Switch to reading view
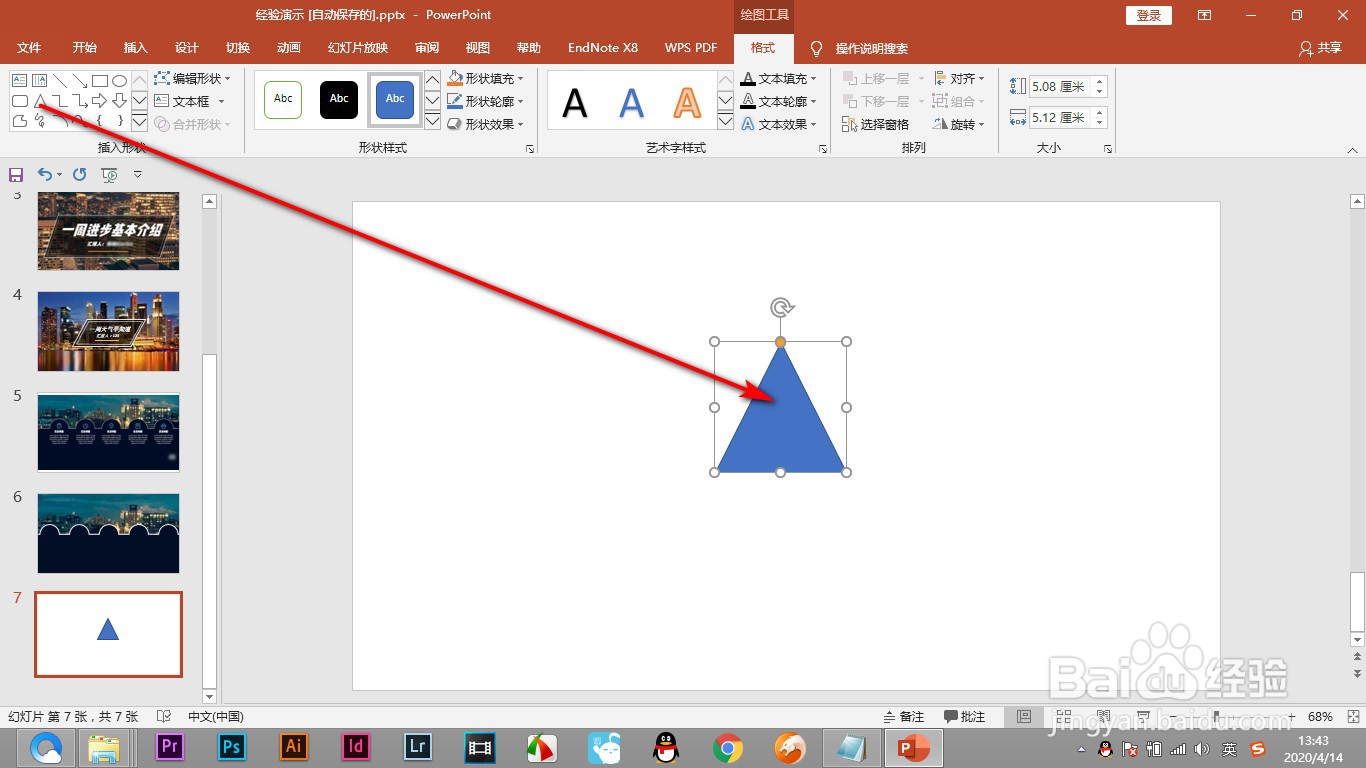 (1103, 717)
